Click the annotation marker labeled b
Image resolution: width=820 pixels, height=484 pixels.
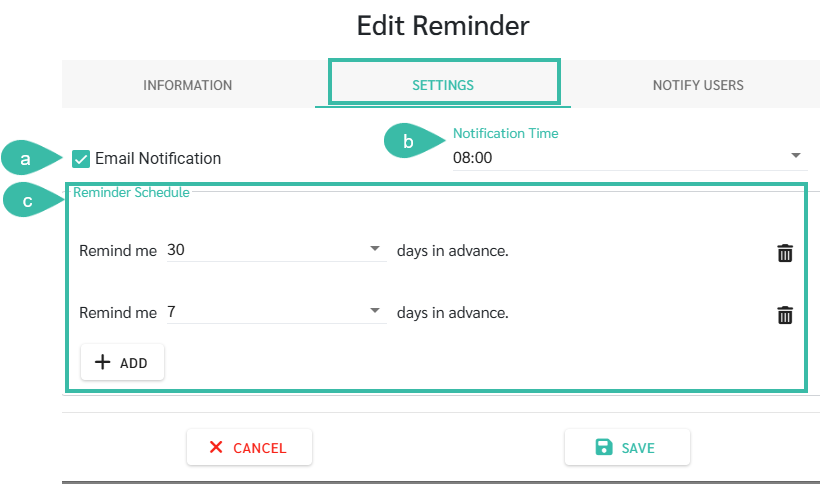(413, 141)
